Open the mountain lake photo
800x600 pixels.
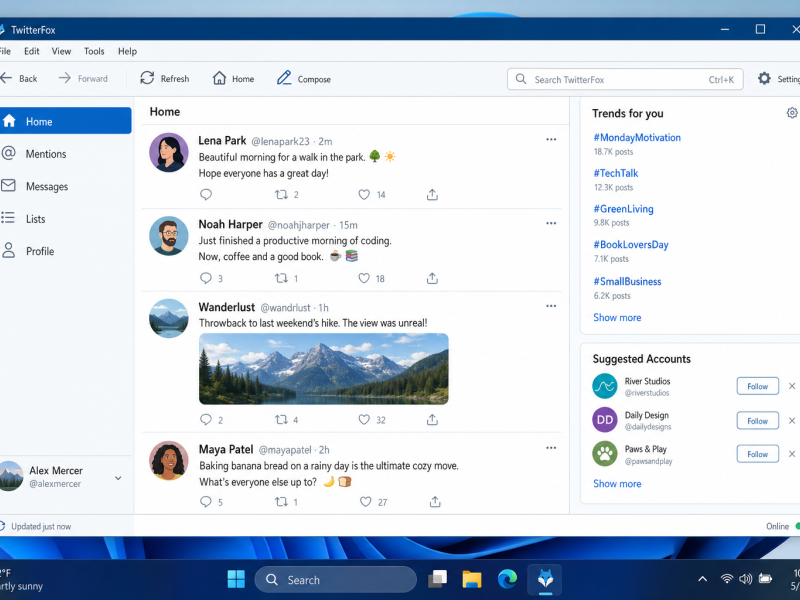point(323,368)
